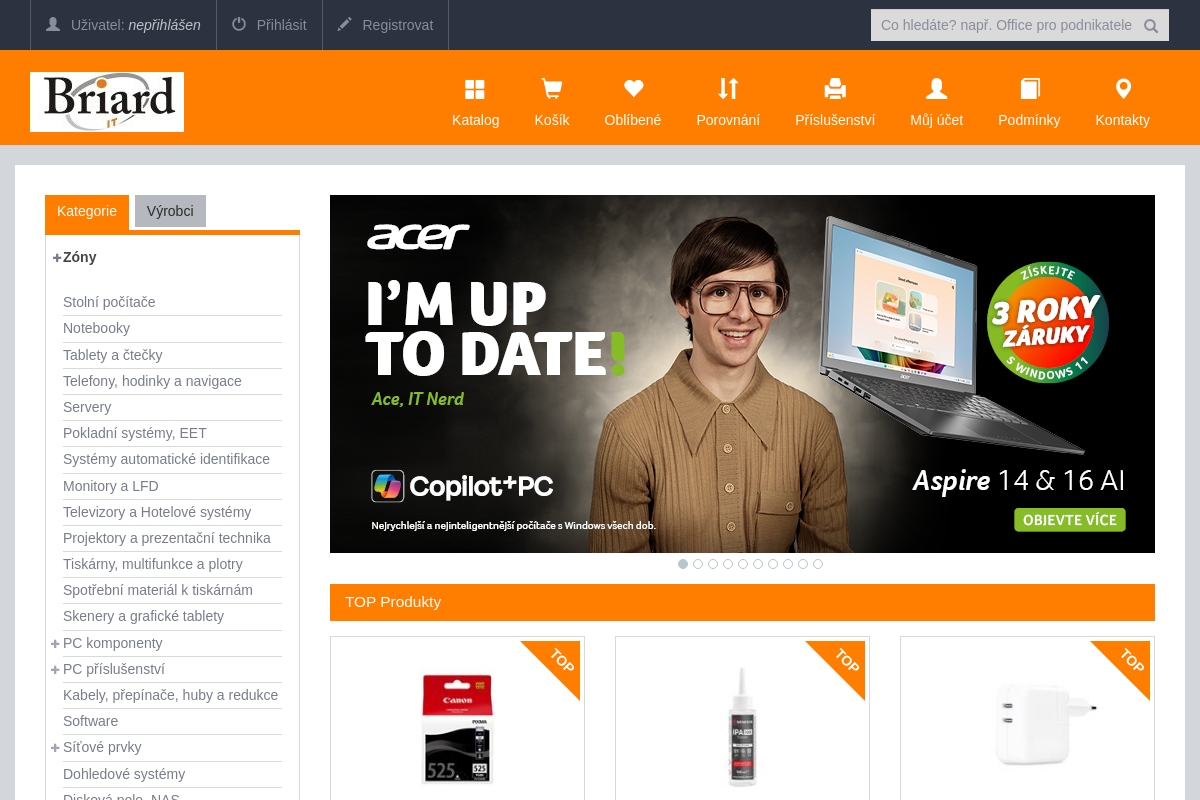Open Telefony, hodinky a navigace category
The height and width of the screenshot is (800, 1200).
pyautogui.click(x=152, y=381)
